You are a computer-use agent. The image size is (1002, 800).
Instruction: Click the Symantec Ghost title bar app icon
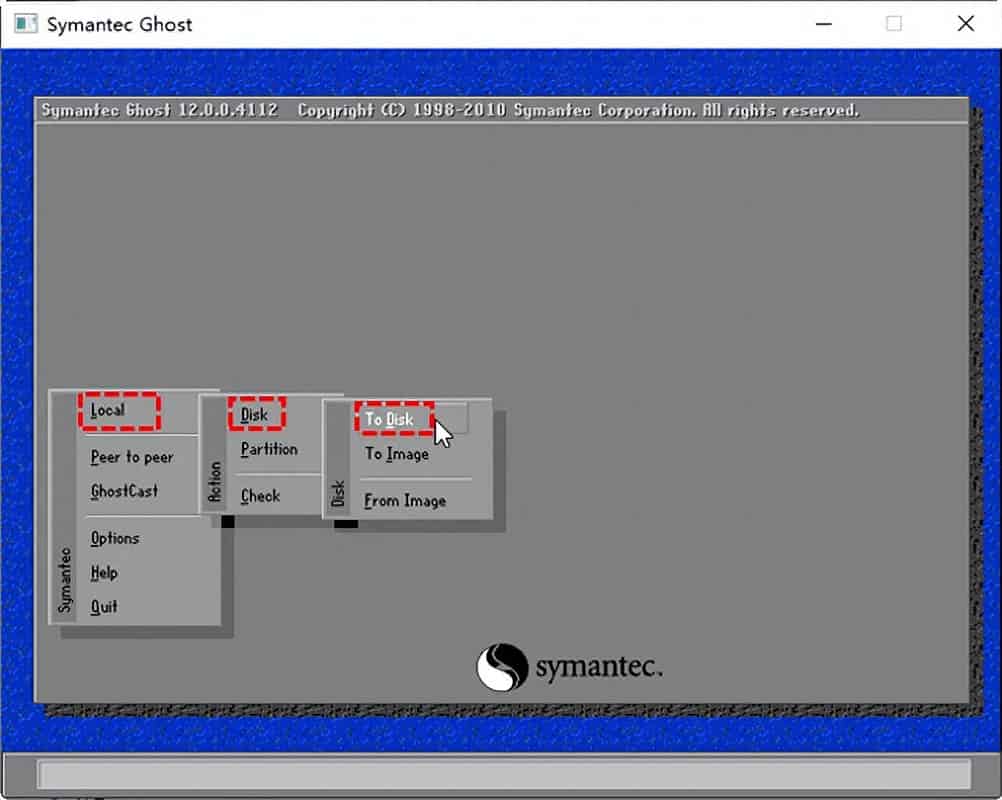[25, 24]
